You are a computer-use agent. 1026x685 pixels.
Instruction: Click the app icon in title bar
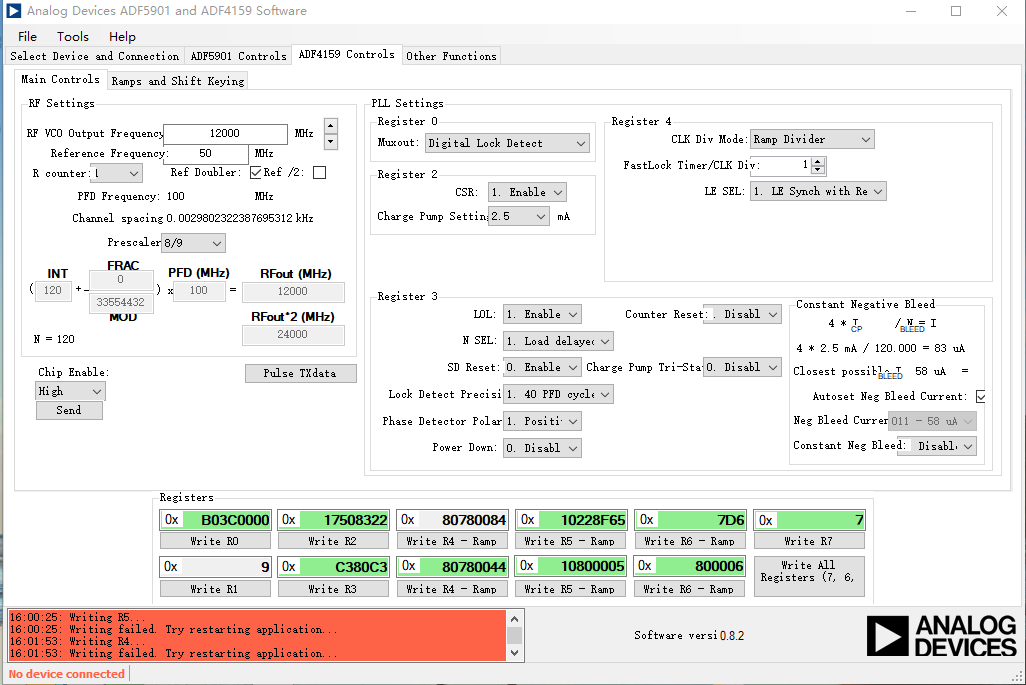(13, 11)
